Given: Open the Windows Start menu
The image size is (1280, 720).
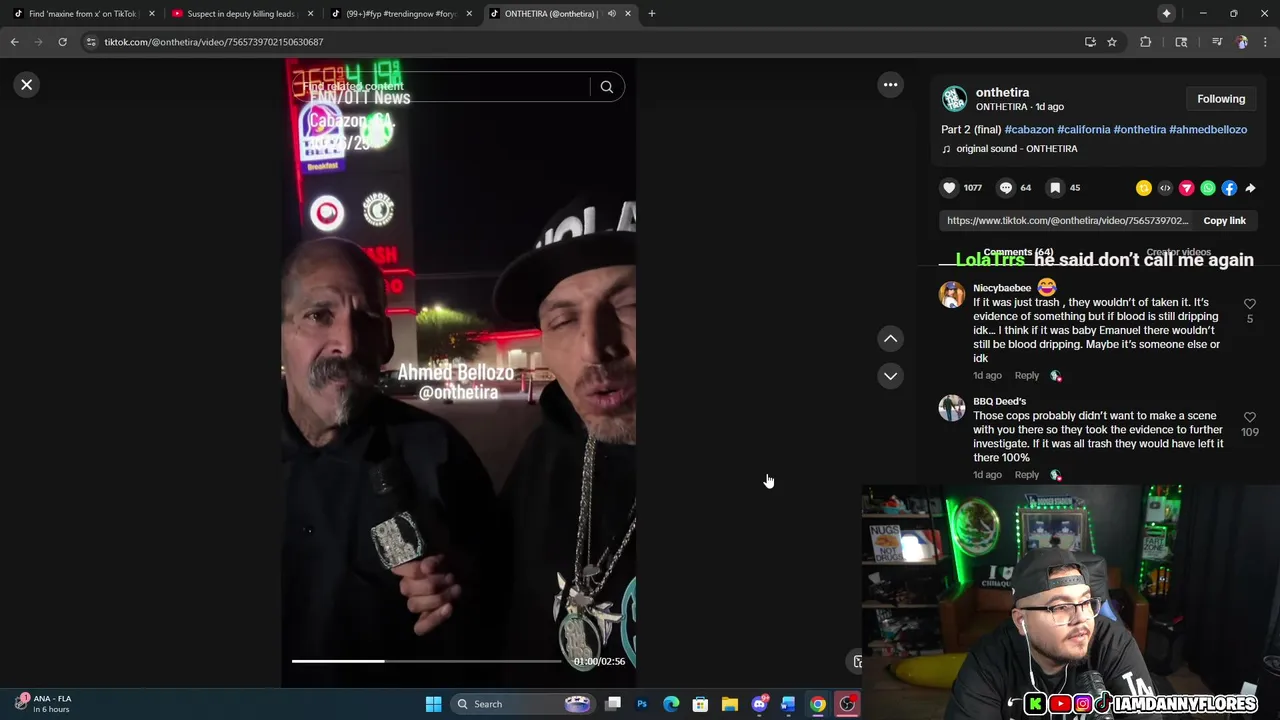Looking at the screenshot, I should pyautogui.click(x=433, y=704).
